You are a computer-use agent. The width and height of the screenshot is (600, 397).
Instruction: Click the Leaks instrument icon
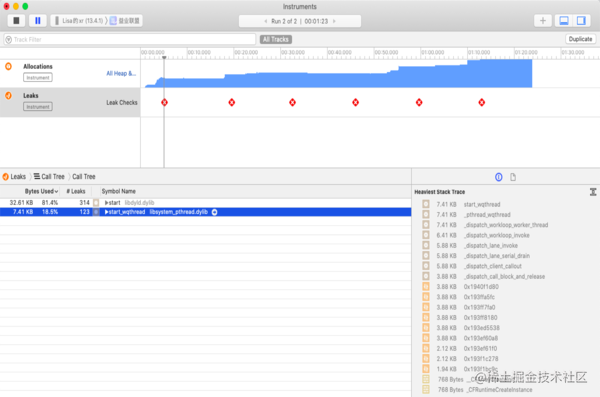8,95
